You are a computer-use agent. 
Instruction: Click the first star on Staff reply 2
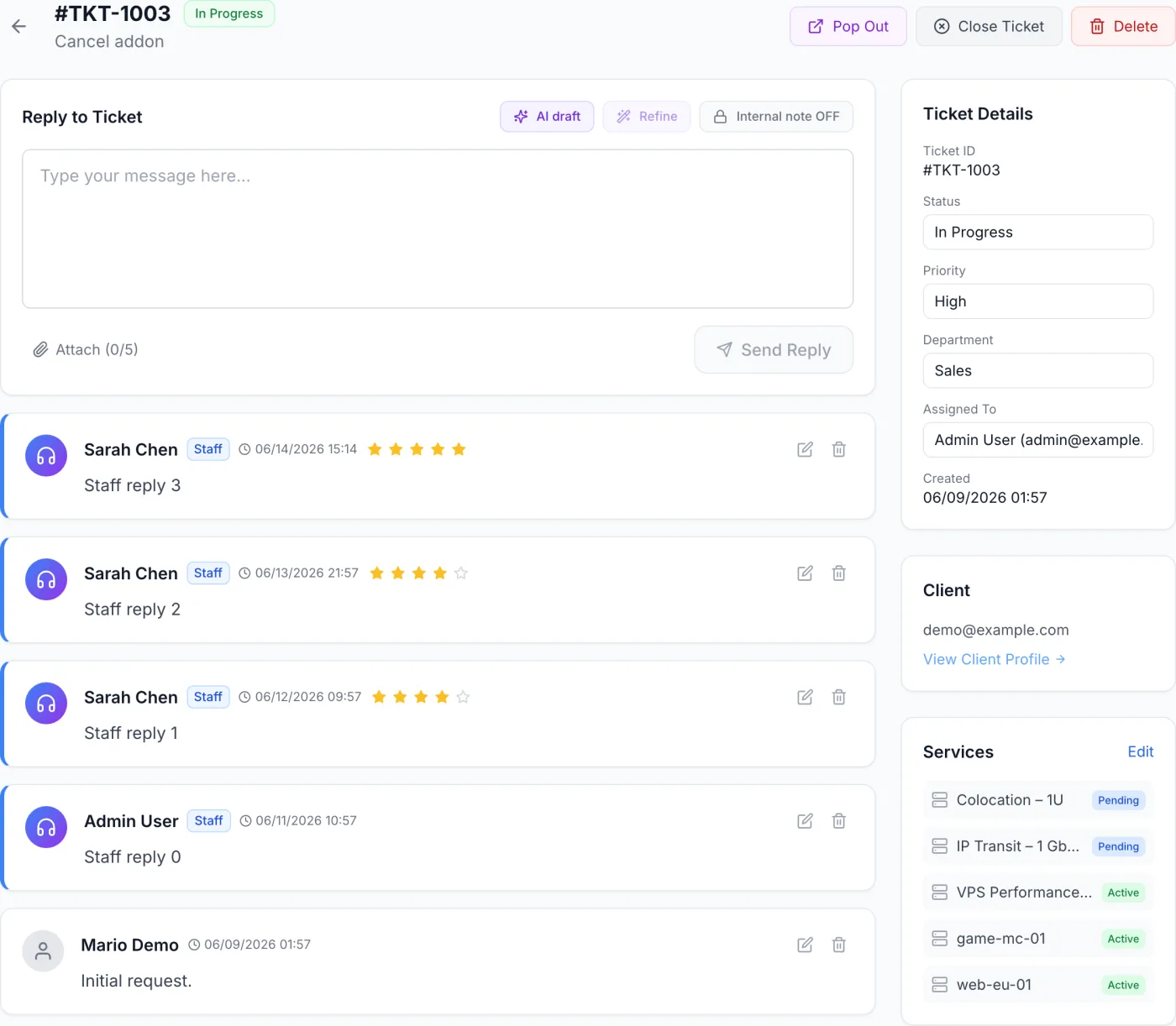point(376,573)
